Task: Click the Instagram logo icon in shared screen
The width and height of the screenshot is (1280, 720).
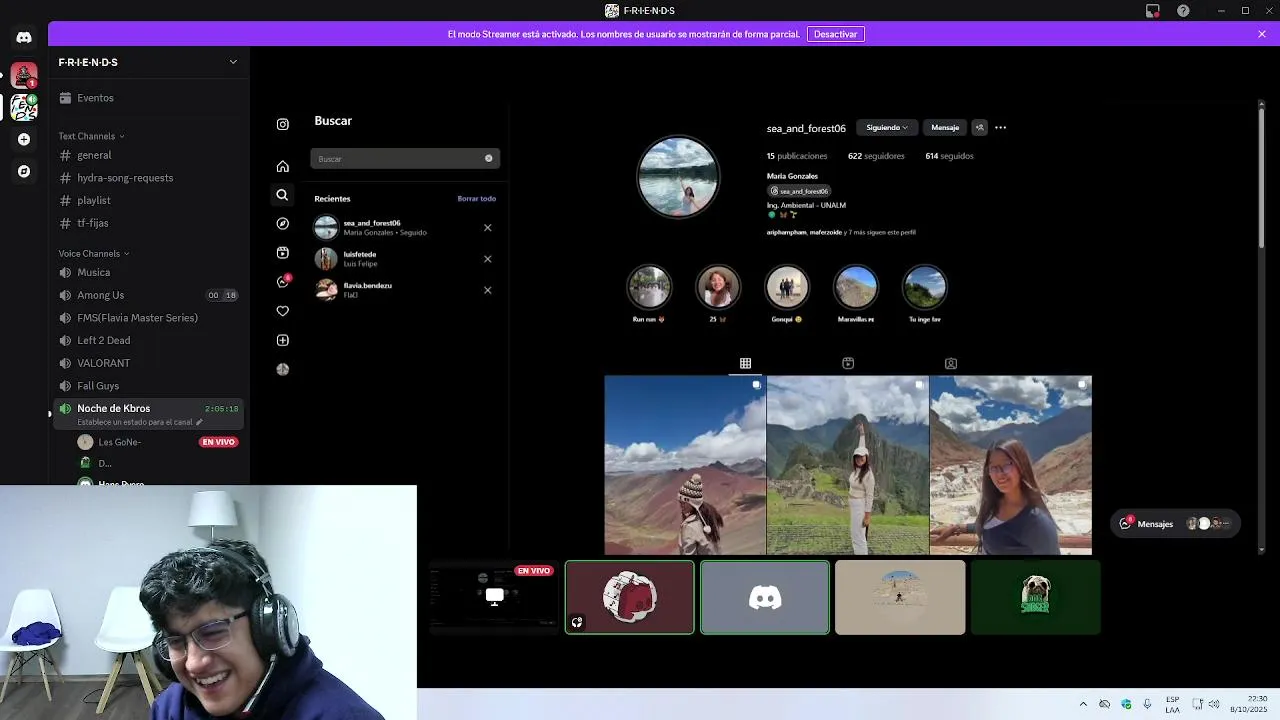Action: point(283,124)
